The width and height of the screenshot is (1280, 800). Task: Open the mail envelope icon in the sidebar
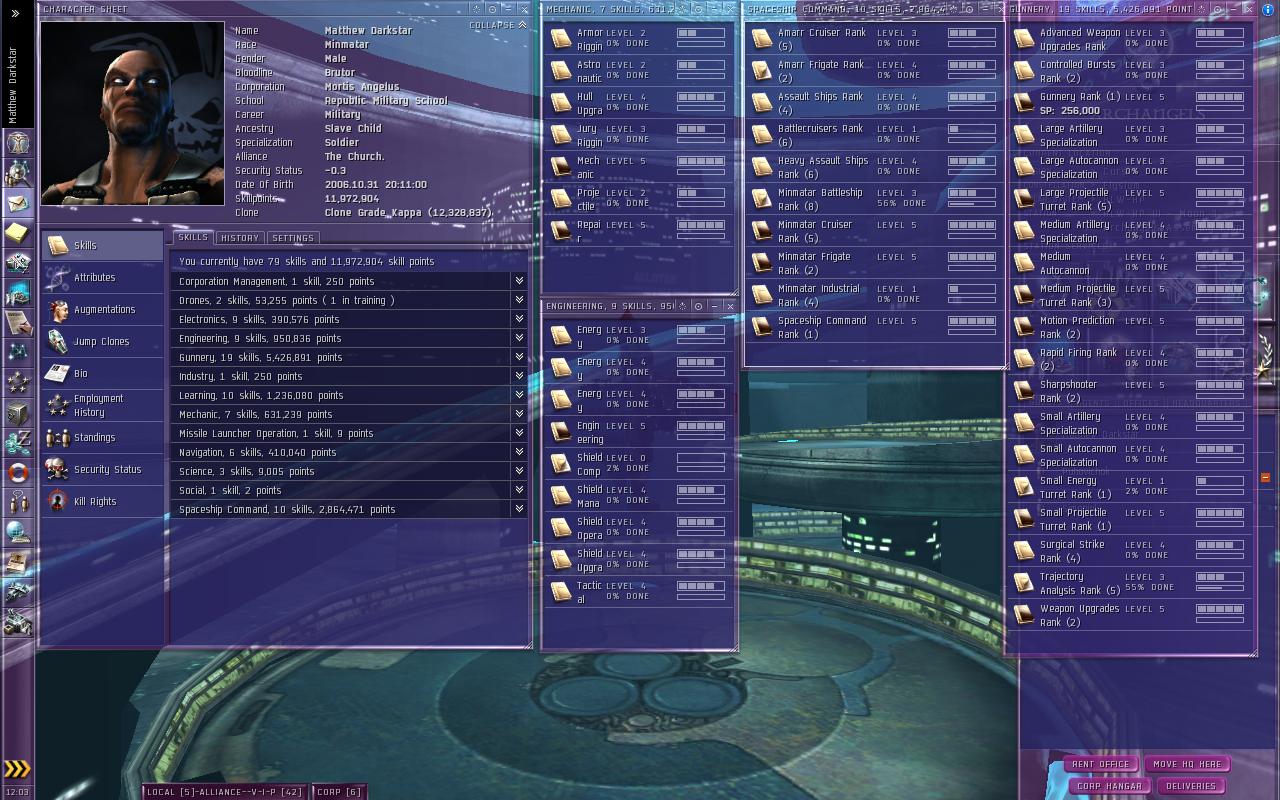coord(18,203)
